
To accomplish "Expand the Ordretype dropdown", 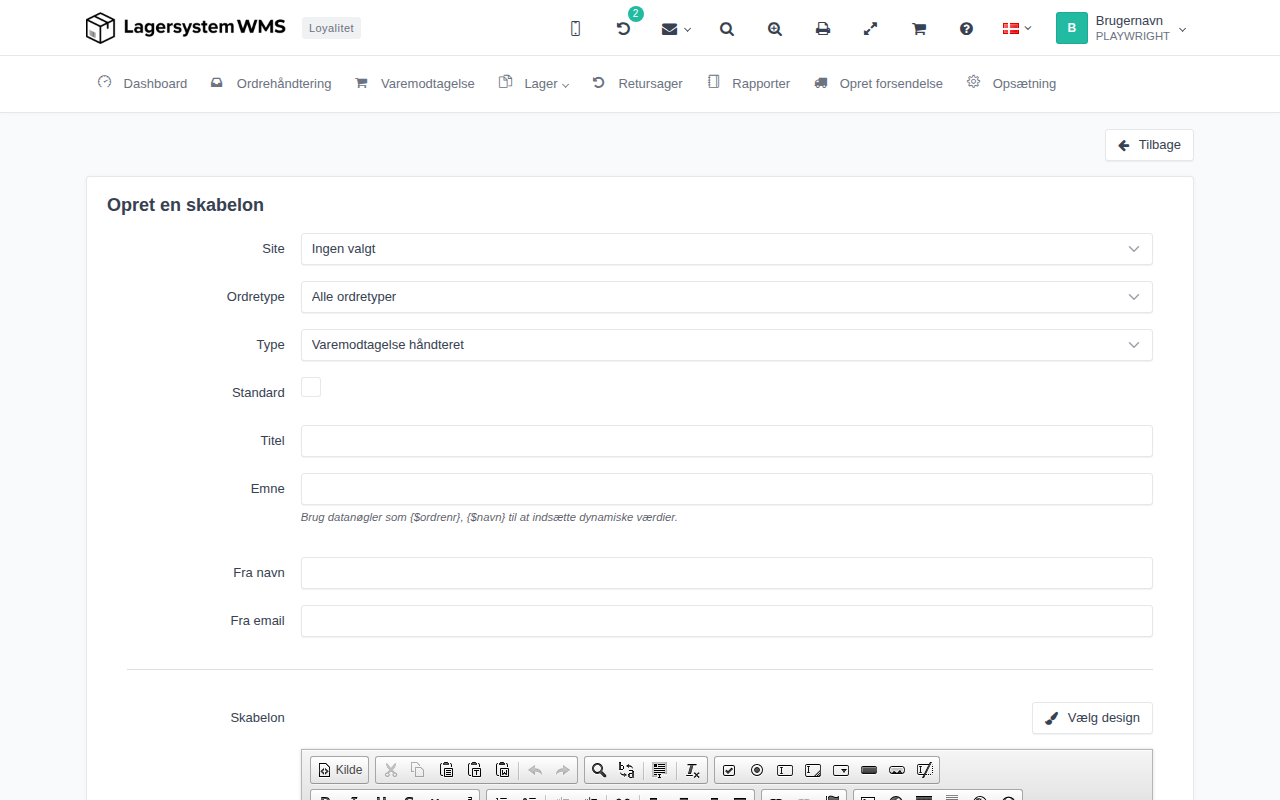I will coord(726,297).
